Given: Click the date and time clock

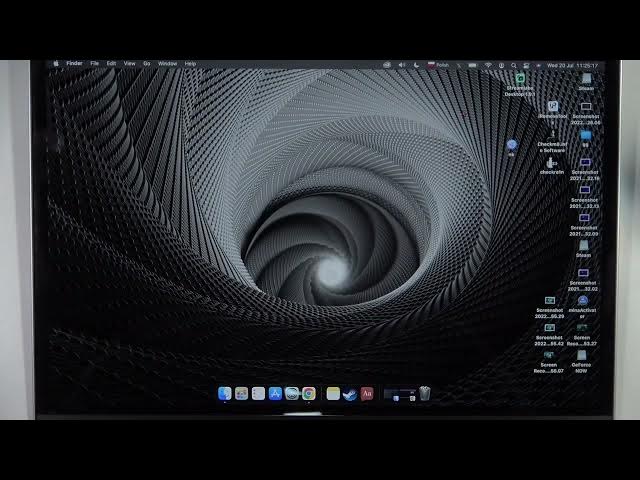Looking at the screenshot, I should coord(572,65).
